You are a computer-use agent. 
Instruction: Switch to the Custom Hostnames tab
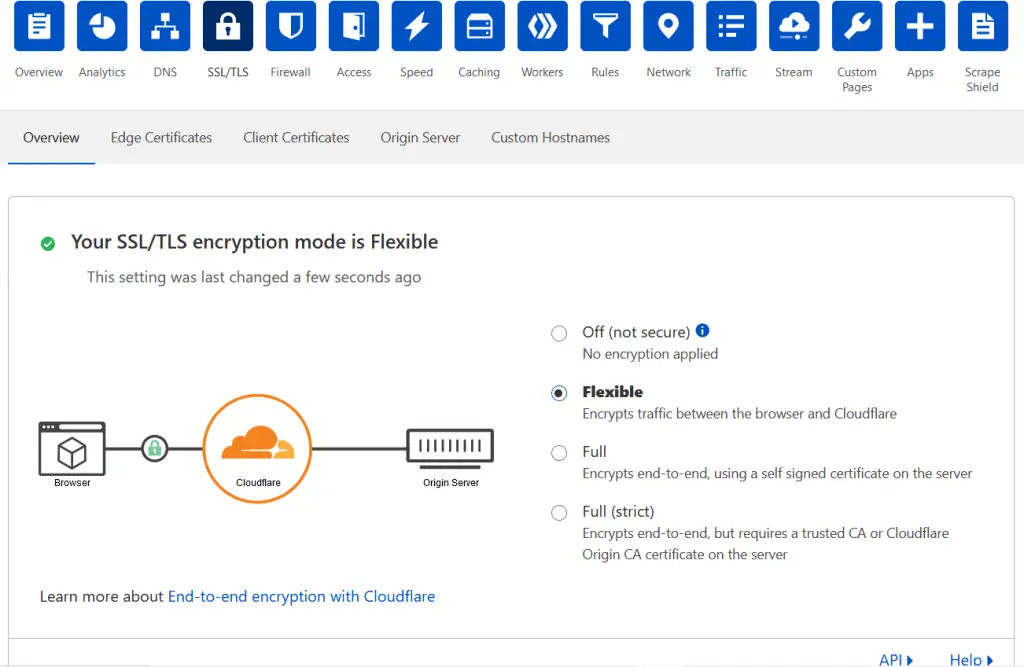point(551,138)
